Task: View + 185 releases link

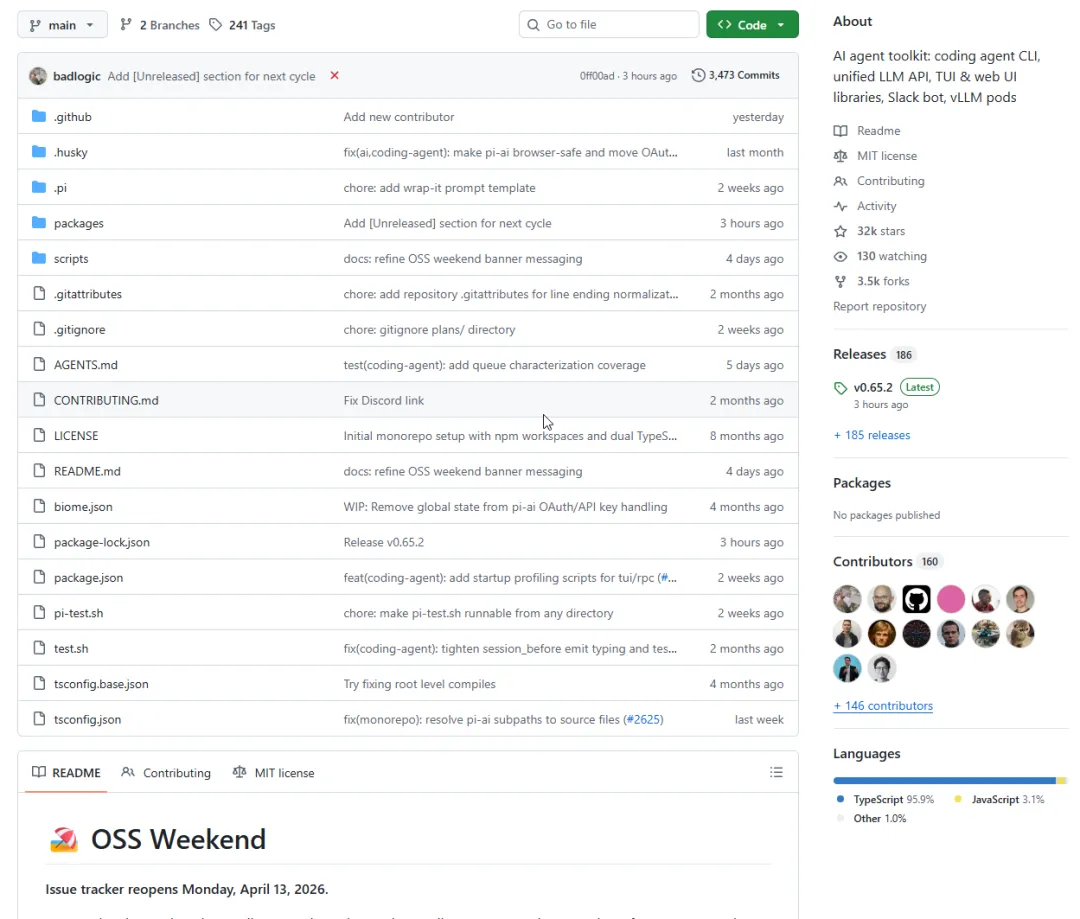Action: [x=872, y=435]
